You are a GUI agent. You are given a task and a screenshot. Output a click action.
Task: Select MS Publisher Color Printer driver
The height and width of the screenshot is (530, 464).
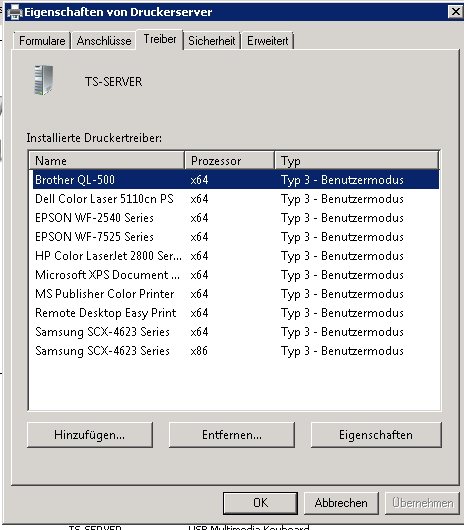click(236, 294)
